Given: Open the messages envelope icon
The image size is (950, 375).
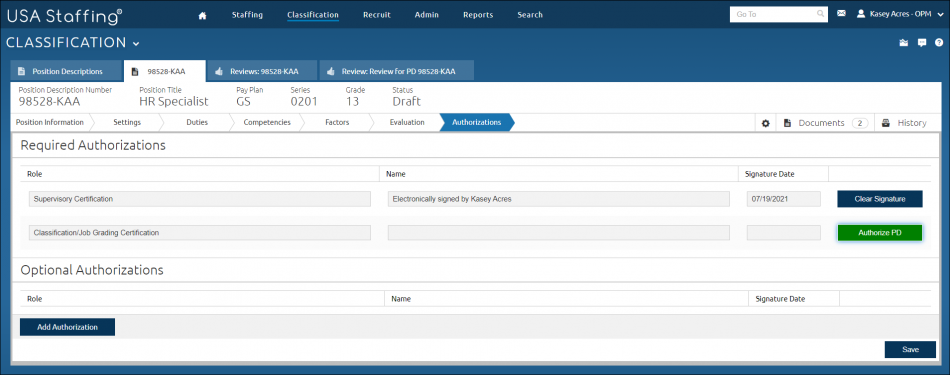Looking at the screenshot, I should click(x=841, y=13).
